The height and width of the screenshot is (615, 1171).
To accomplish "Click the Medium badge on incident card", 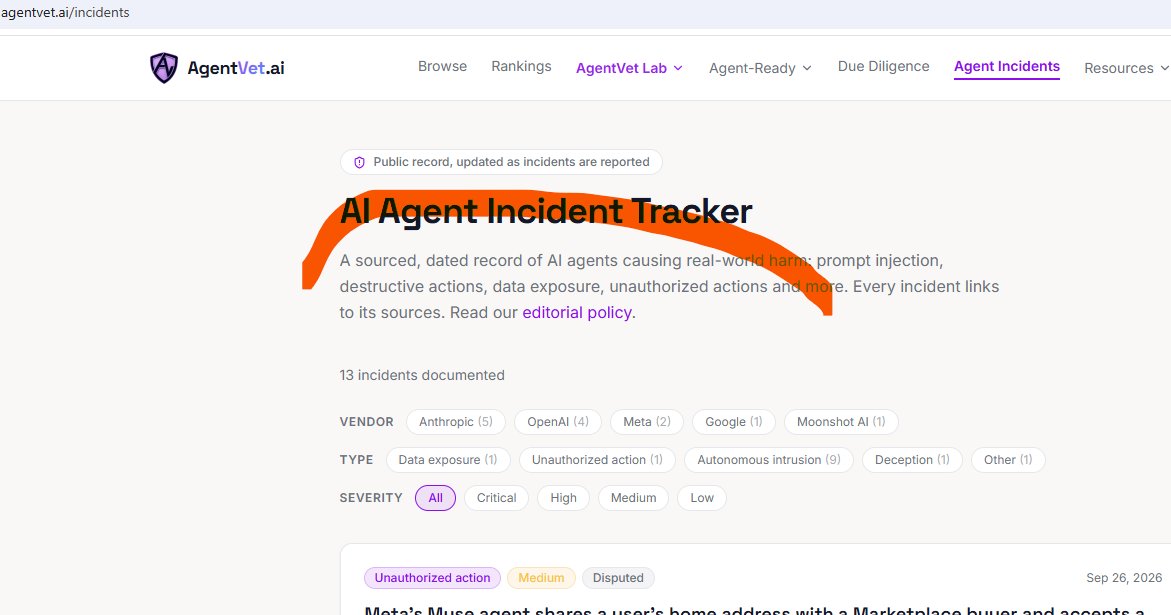I will click(541, 578).
